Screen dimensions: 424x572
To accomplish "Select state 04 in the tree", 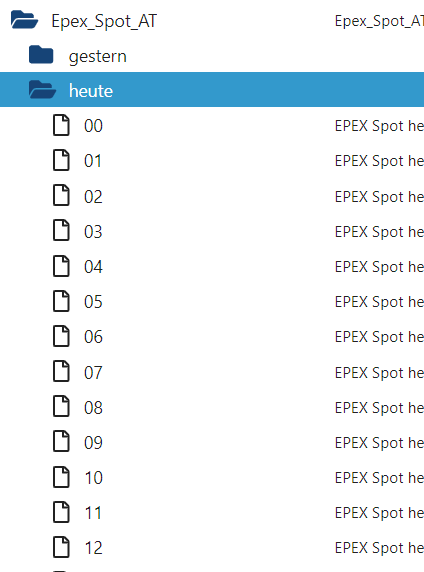I will pyautogui.click(x=93, y=267).
